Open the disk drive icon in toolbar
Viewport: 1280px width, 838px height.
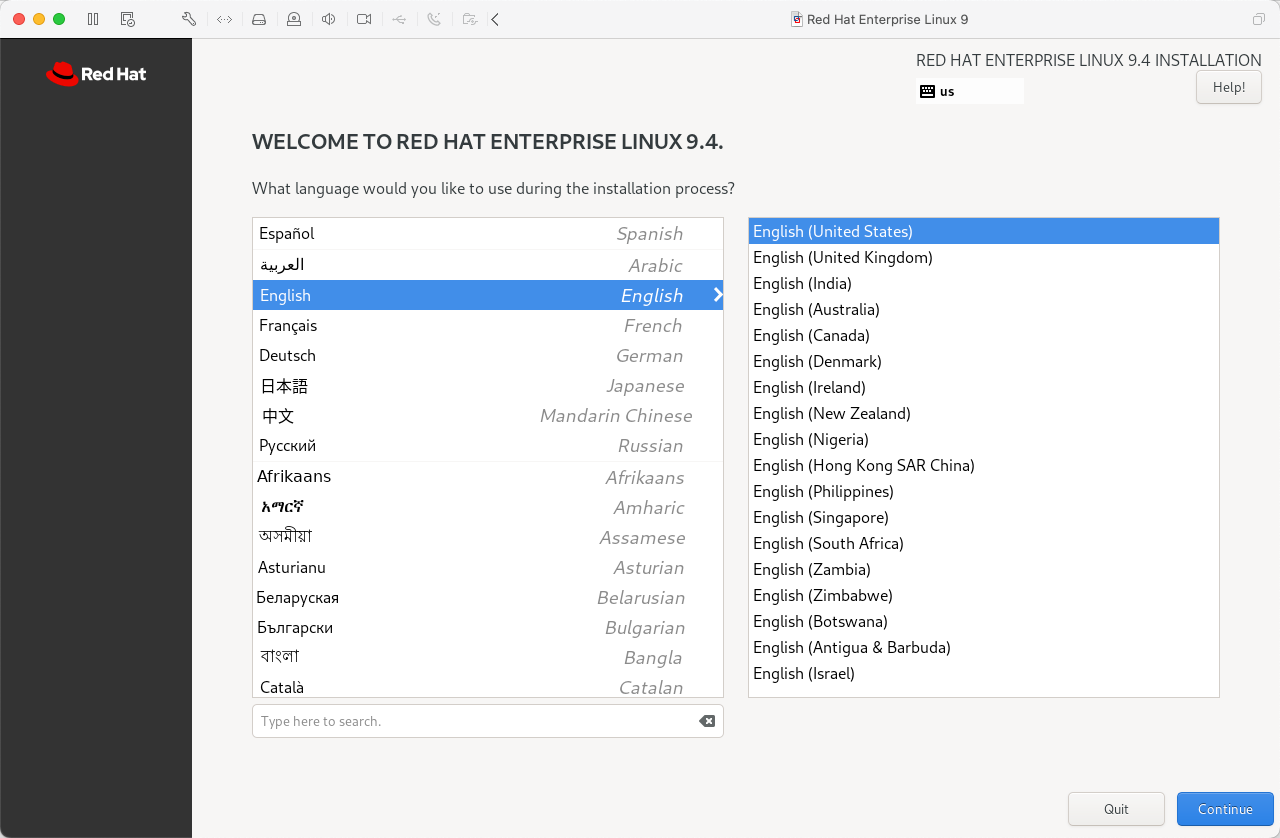click(259, 19)
